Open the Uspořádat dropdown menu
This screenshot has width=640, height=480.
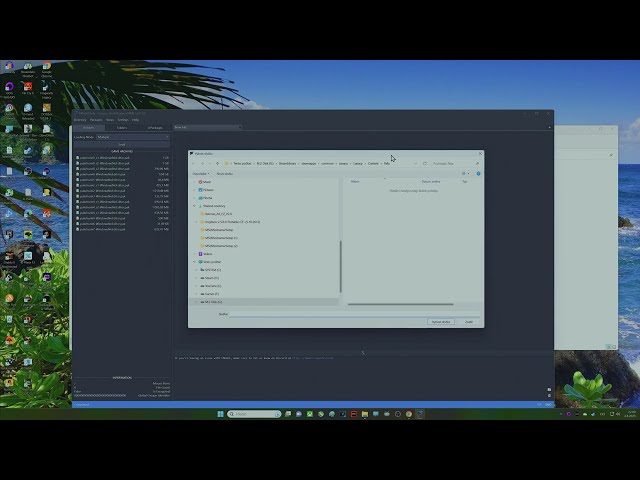[x=200, y=173]
